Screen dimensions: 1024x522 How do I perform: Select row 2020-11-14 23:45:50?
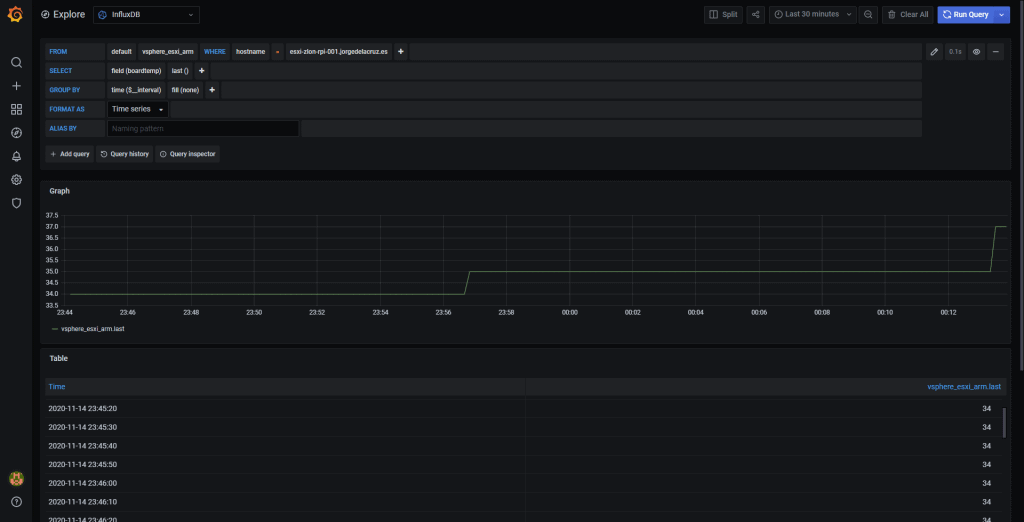tap(522, 465)
